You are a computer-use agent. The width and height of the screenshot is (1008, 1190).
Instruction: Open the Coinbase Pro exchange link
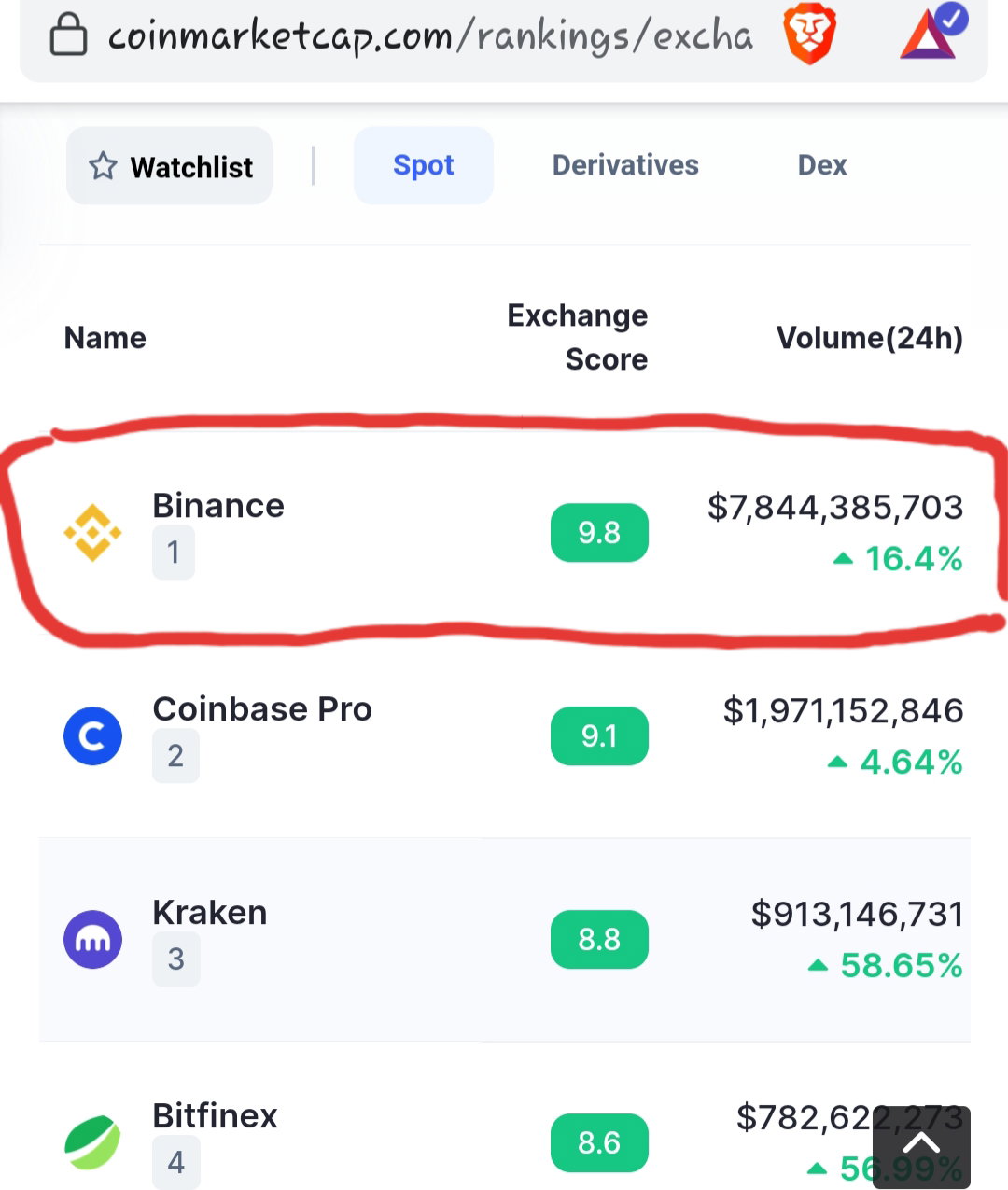(x=262, y=708)
